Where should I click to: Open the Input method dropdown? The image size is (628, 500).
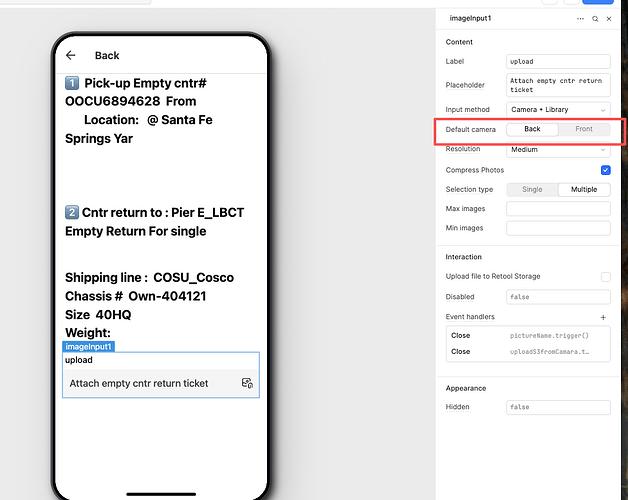click(x=557, y=109)
